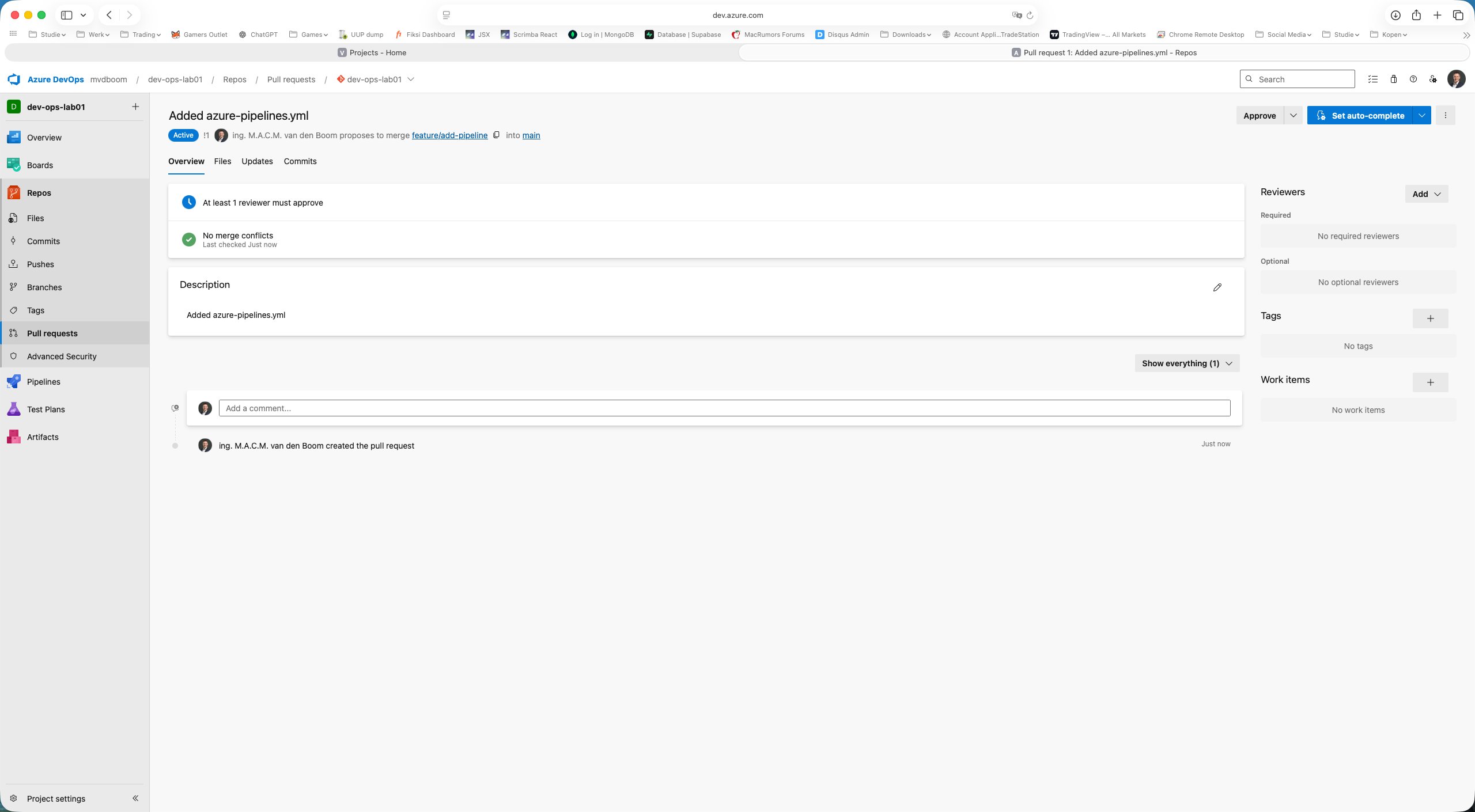1475x812 pixels.
Task: Expand the repository picker next to dev-ops-lab01
Action: pos(411,79)
